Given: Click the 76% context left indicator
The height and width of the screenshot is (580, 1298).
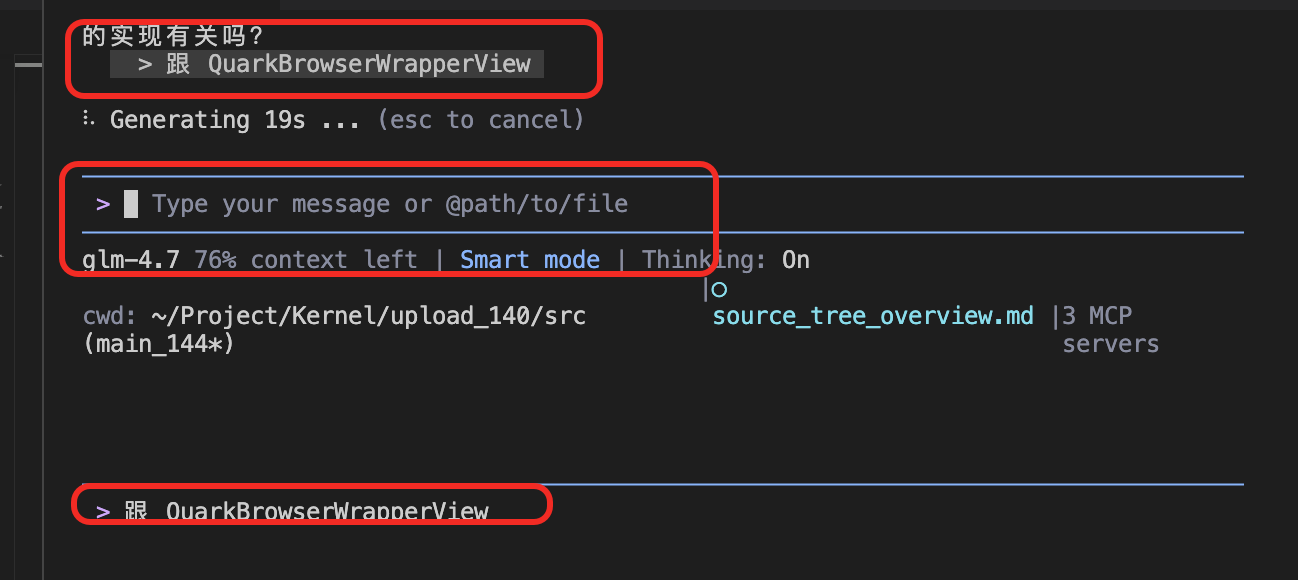Looking at the screenshot, I should tap(306, 260).
